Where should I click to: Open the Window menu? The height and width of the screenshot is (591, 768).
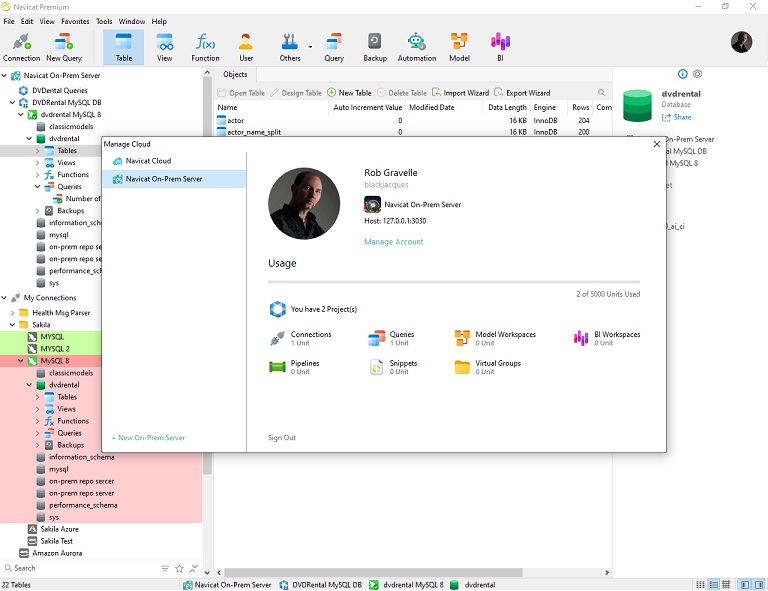click(132, 22)
